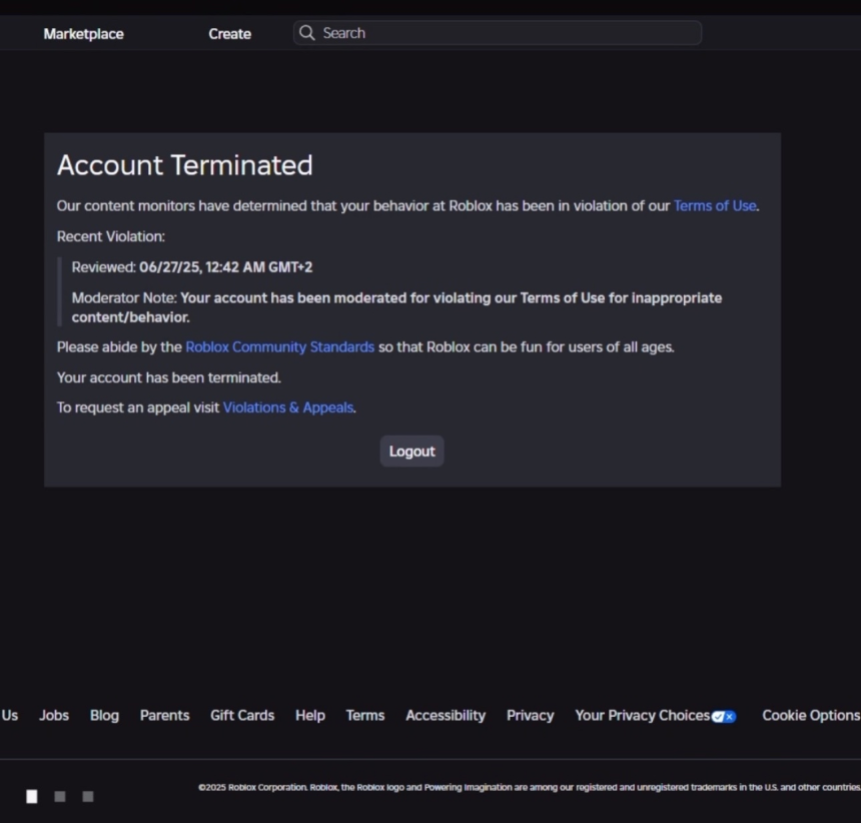The height and width of the screenshot is (823, 861).
Task: Click the Moderator Note text
Action: tap(396, 307)
